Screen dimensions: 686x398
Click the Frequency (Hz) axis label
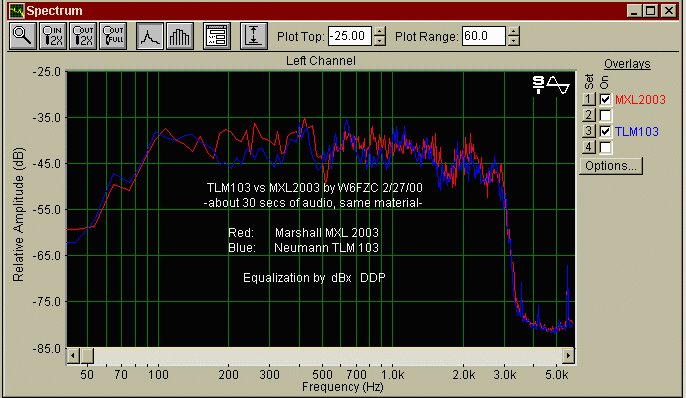pyautogui.click(x=343, y=387)
